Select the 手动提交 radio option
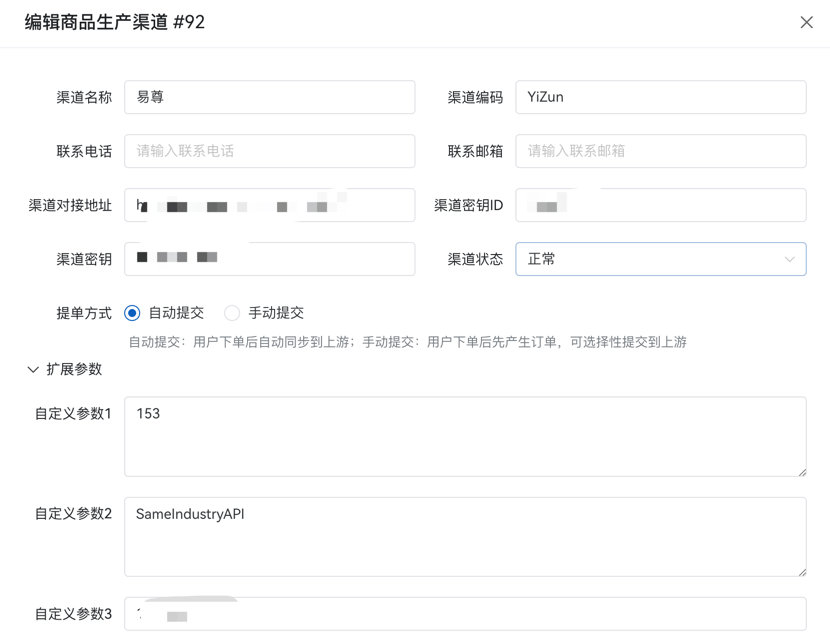This screenshot has width=830, height=643. click(232, 313)
